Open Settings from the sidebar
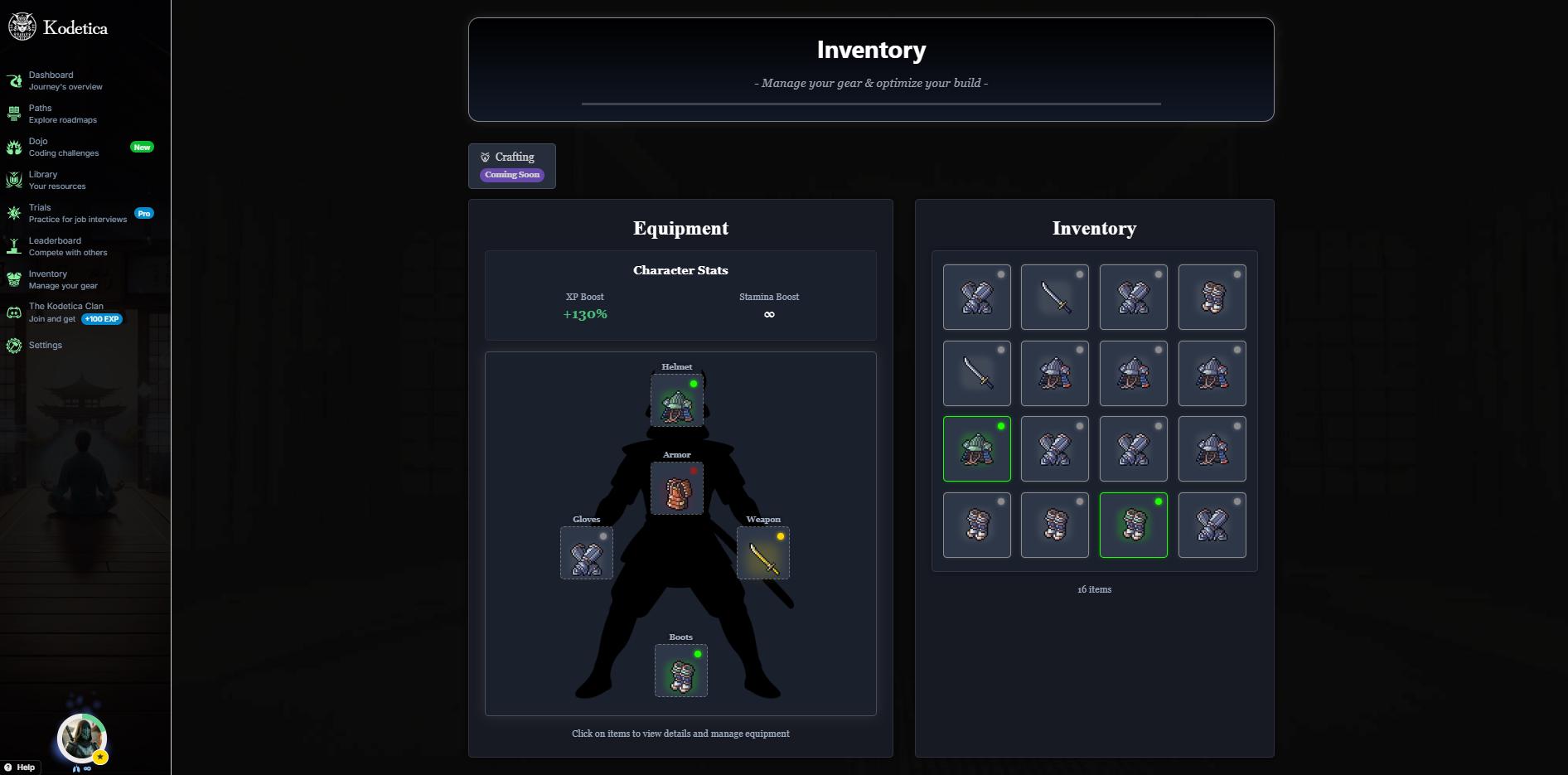The image size is (1568, 775). [x=45, y=346]
